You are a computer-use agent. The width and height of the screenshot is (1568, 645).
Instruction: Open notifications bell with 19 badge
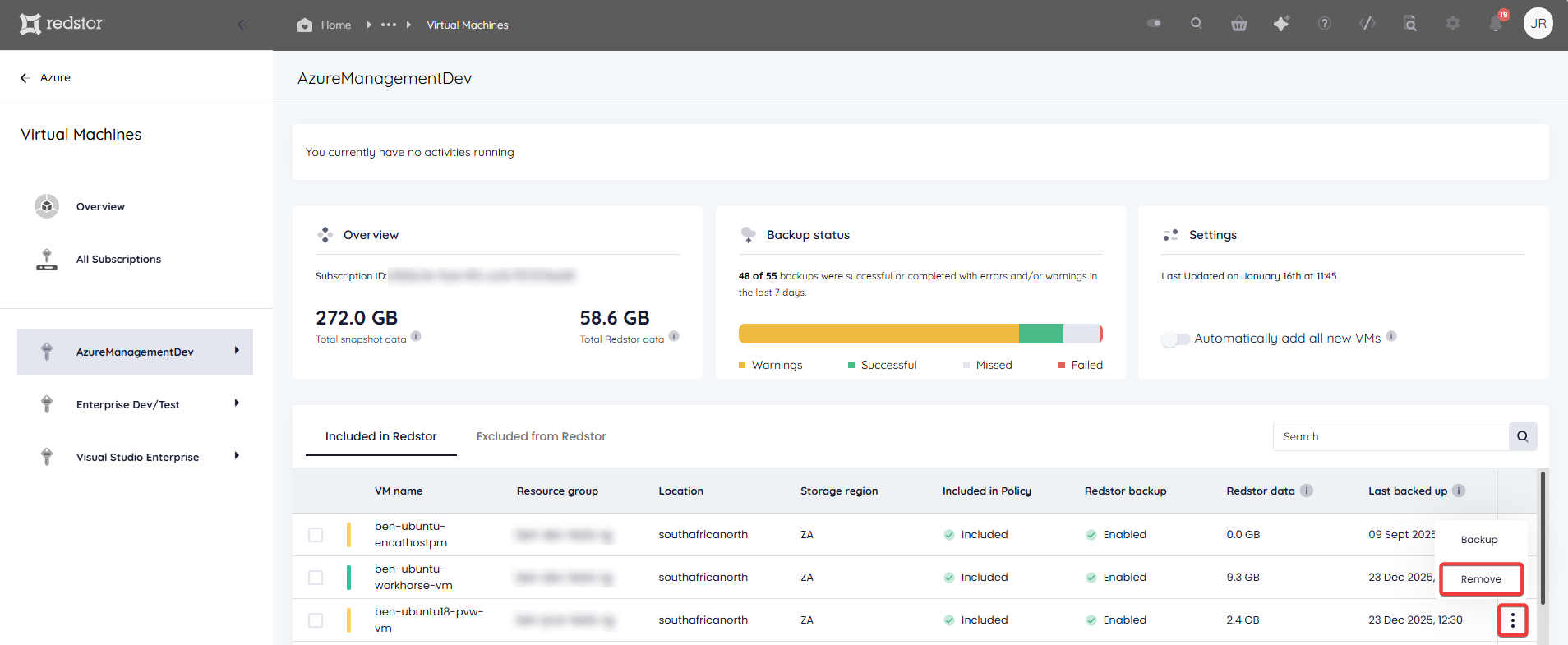click(1497, 22)
